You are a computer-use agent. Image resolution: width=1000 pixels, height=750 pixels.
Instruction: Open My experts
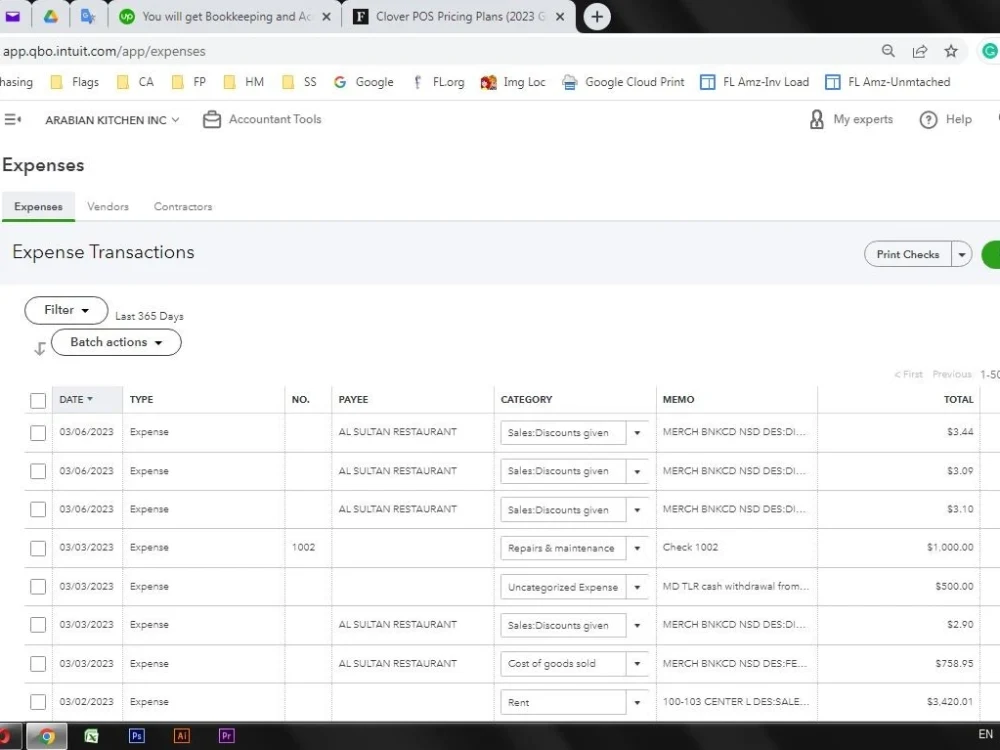coord(851,119)
